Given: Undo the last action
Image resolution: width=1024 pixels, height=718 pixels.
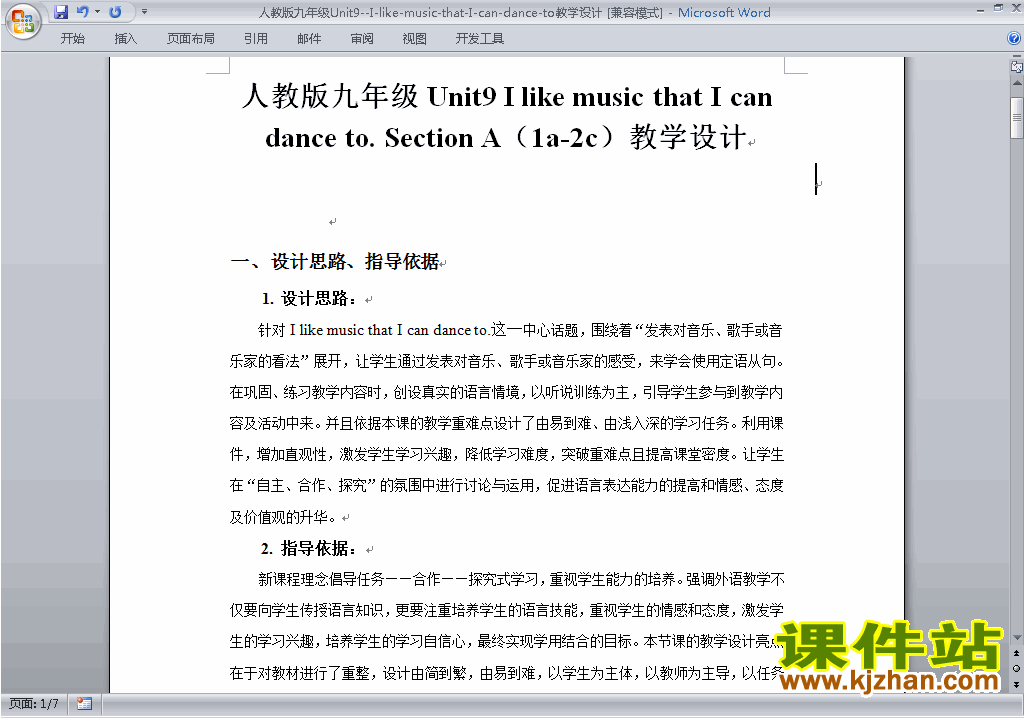Looking at the screenshot, I should (x=82, y=12).
